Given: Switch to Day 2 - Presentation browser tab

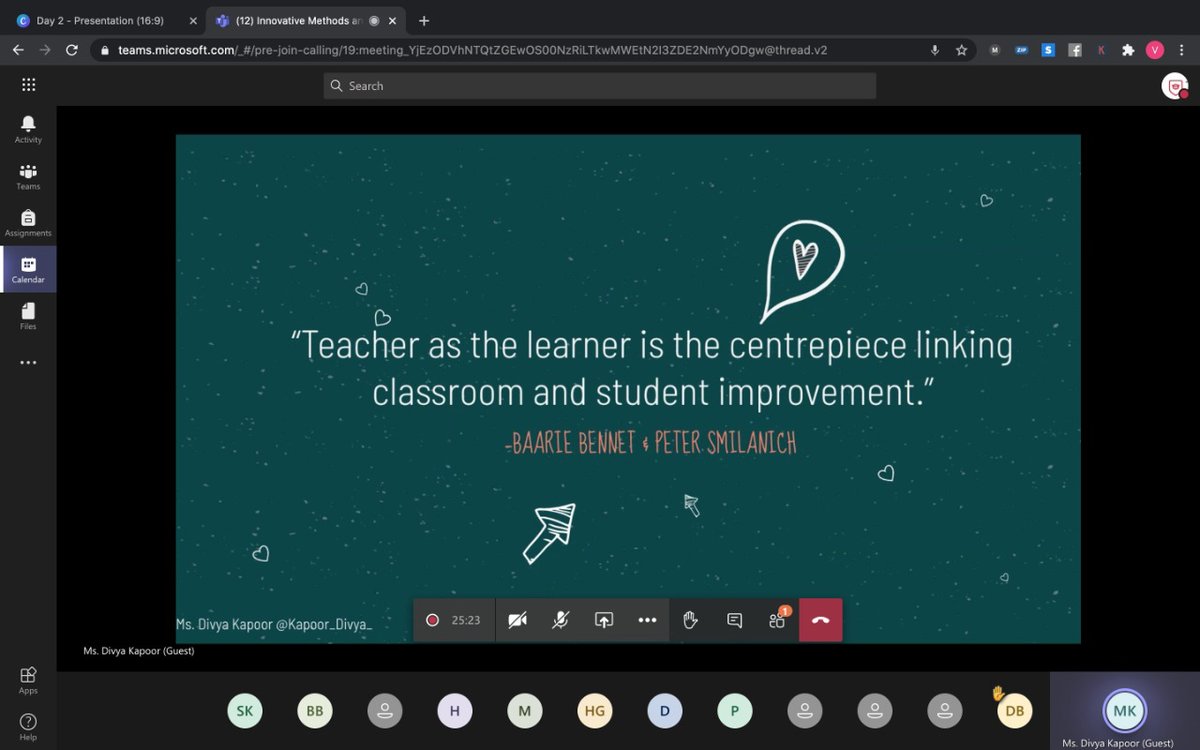Looking at the screenshot, I should coord(105,20).
